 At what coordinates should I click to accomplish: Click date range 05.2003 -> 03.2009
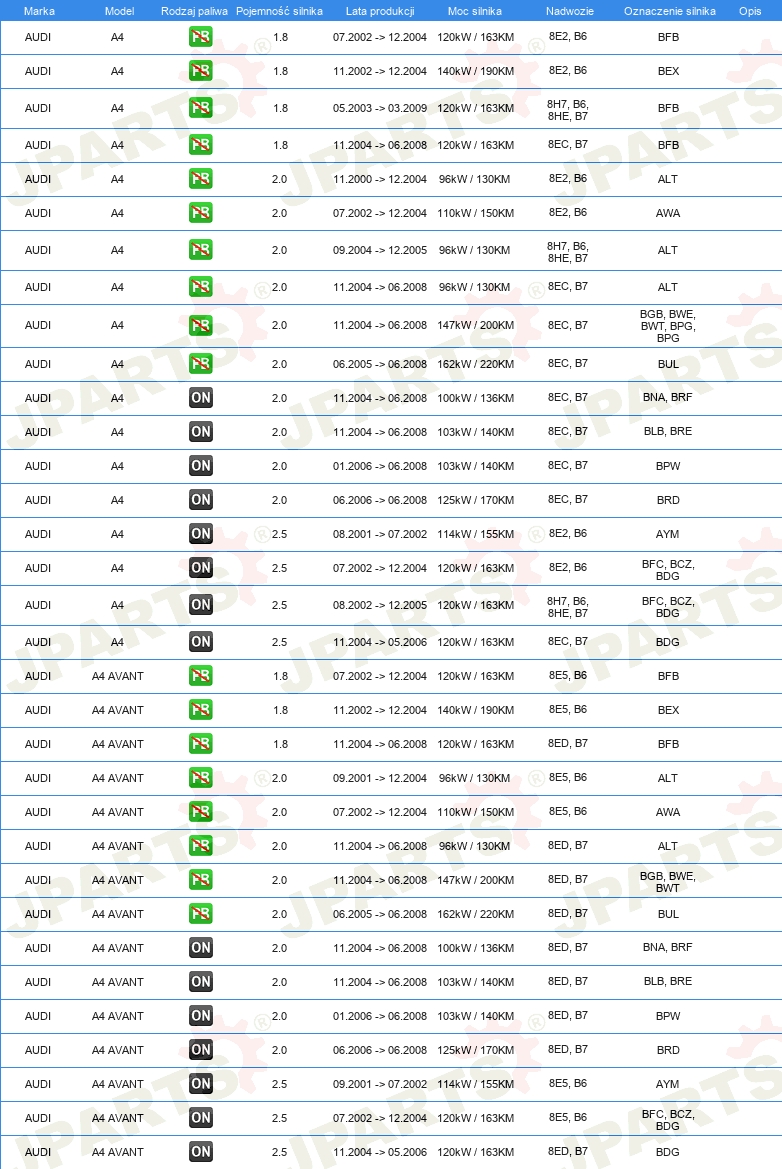coord(380,108)
